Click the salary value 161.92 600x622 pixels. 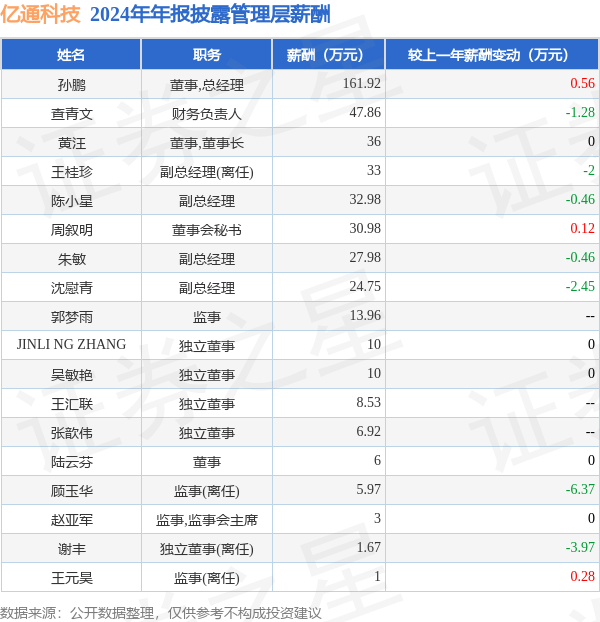(362, 83)
